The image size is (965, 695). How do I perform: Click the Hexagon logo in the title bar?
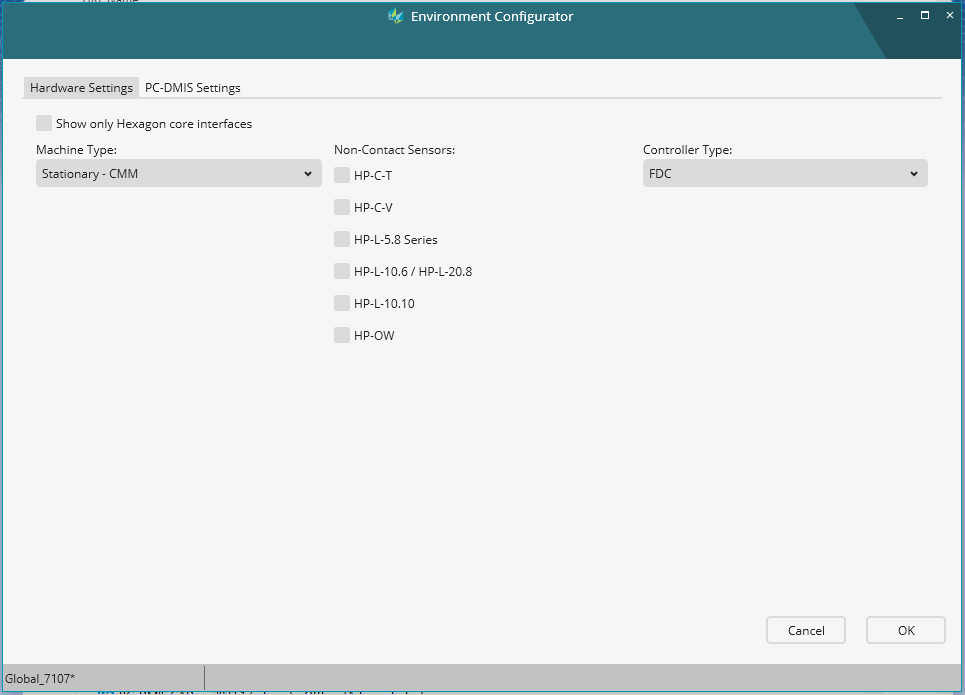point(396,16)
